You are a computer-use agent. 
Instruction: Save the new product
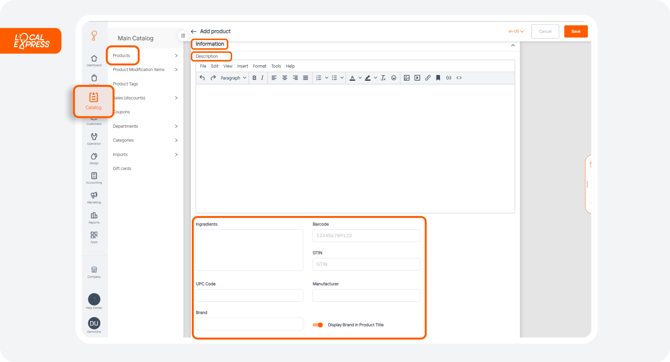[576, 31]
